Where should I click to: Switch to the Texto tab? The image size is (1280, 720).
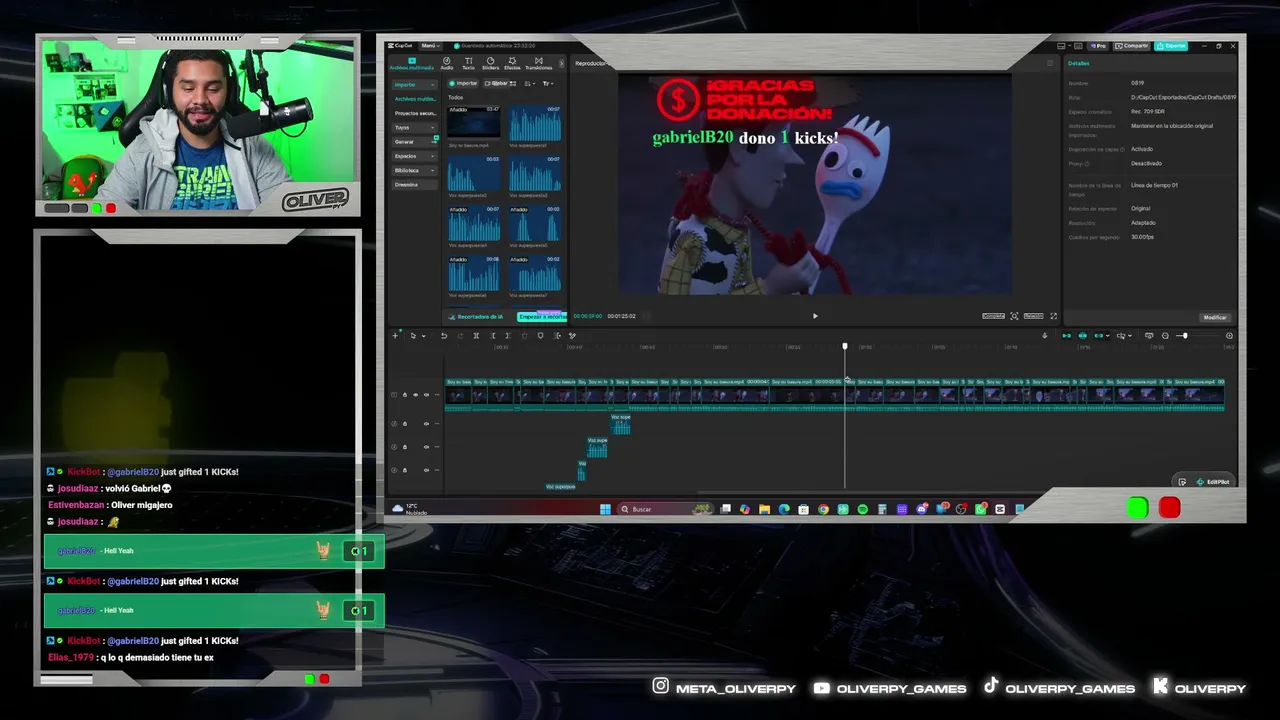[x=469, y=64]
